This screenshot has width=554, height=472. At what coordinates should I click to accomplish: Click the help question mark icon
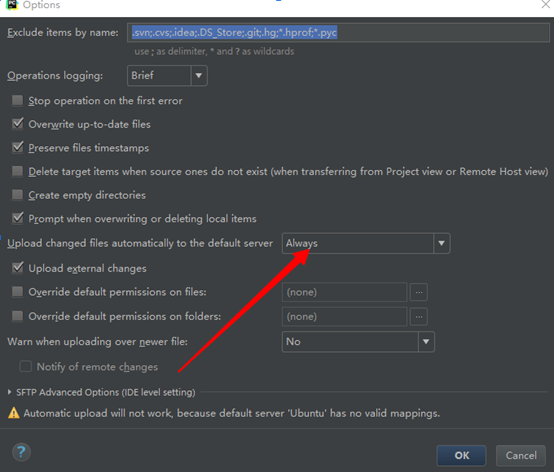(x=21, y=452)
